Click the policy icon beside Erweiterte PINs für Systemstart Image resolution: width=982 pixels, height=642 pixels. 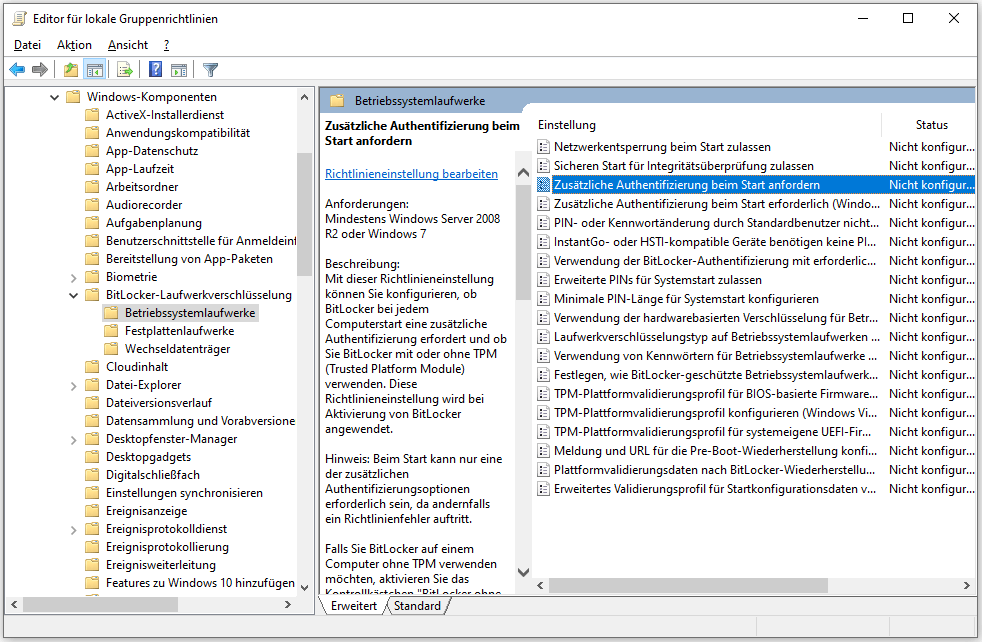tap(544, 280)
